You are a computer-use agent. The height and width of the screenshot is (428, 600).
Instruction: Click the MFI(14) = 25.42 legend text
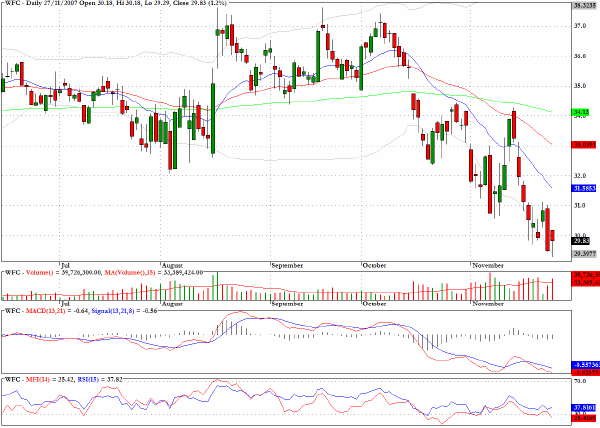tap(50, 379)
